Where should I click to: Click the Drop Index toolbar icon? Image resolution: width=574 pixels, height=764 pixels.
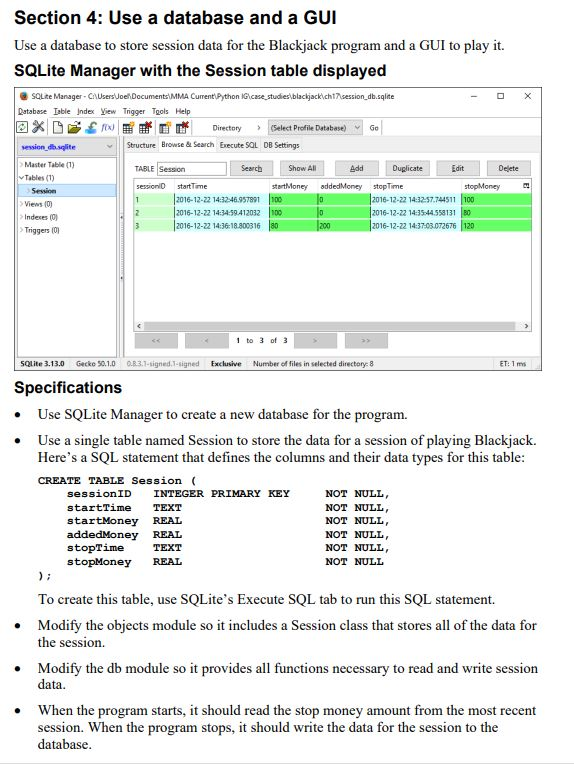tap(182, 128)
